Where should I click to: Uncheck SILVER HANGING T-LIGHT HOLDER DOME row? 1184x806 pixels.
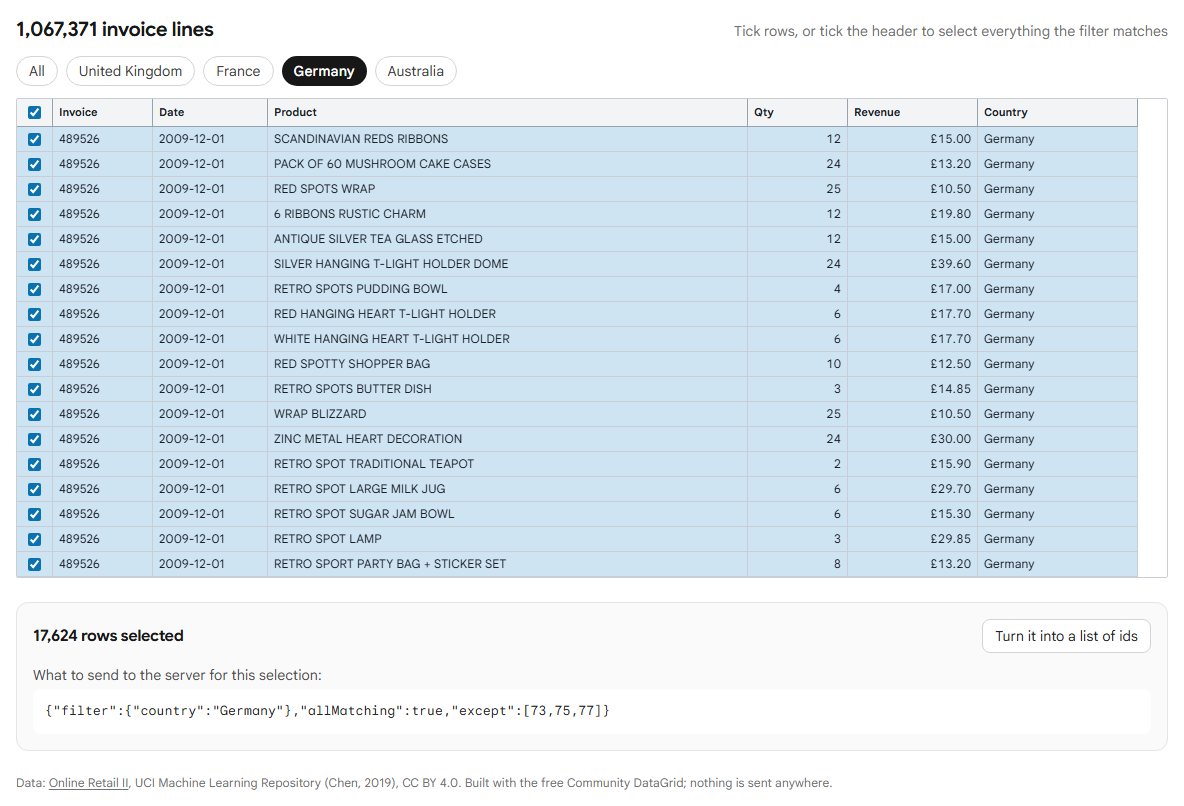[x=34, y=264]
